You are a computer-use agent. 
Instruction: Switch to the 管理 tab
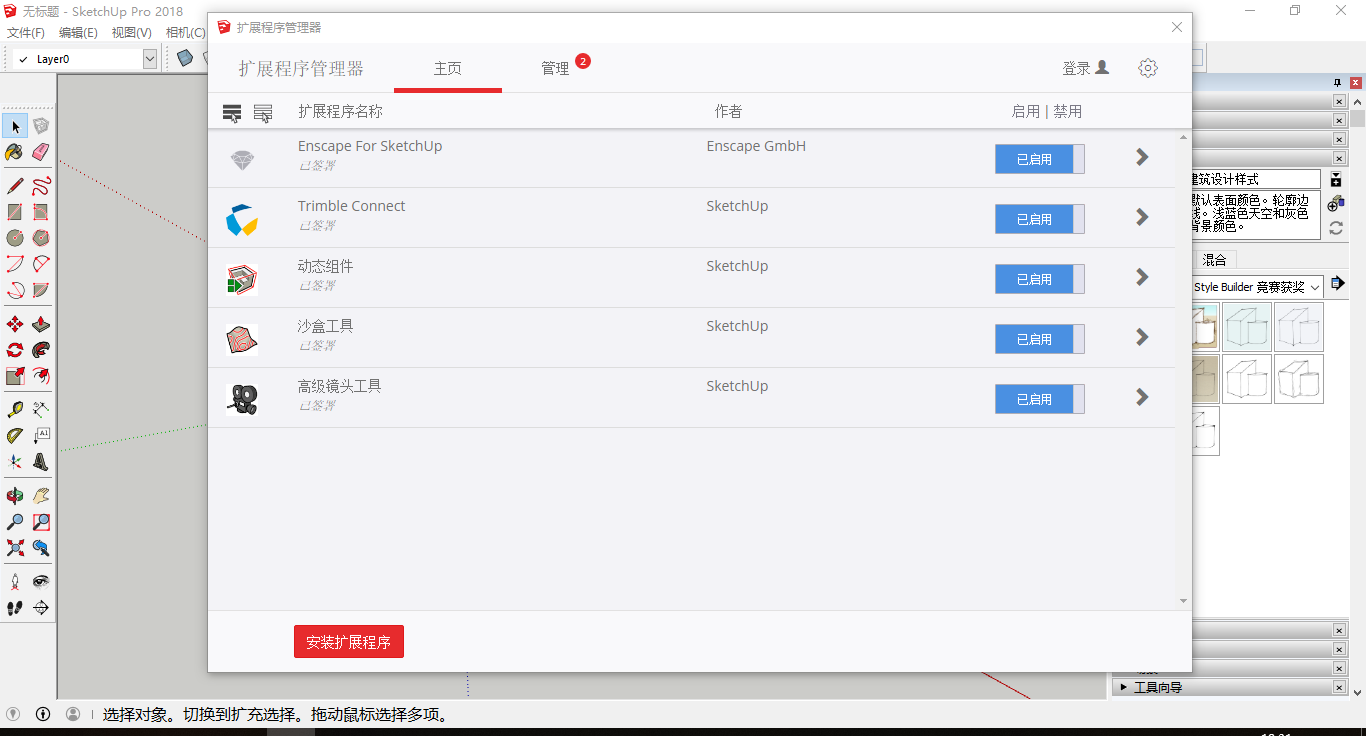pyautogui.click(x=555, y=68)
